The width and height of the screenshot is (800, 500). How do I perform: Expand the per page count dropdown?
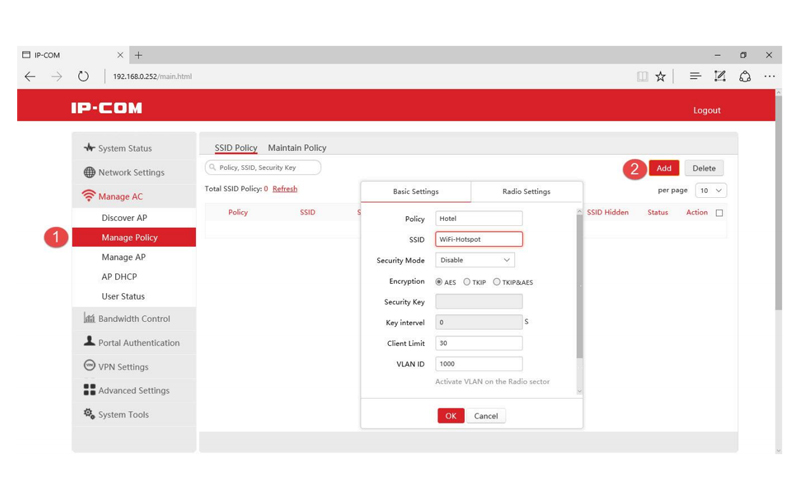(x=711, y=190)
